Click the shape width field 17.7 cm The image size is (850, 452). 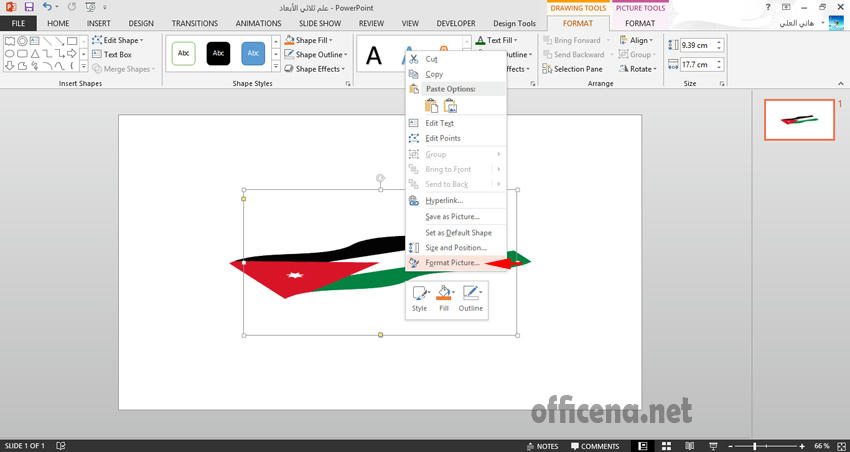[x=698, y=64]
